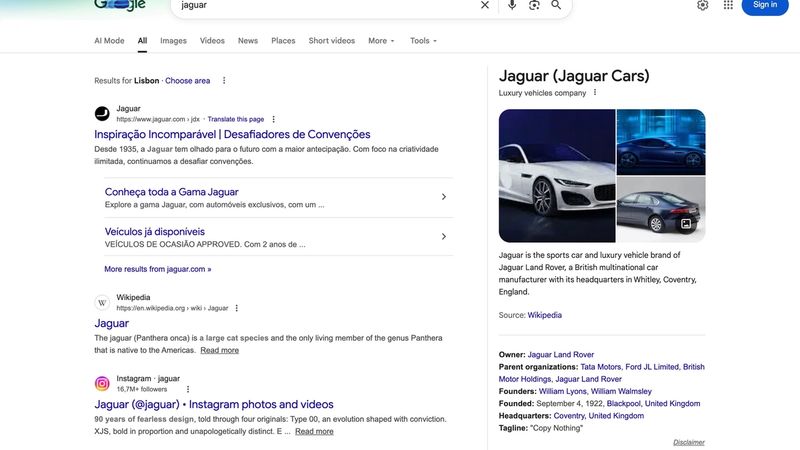
Task: Switch to Images tab
Action: tap(173, 41)
